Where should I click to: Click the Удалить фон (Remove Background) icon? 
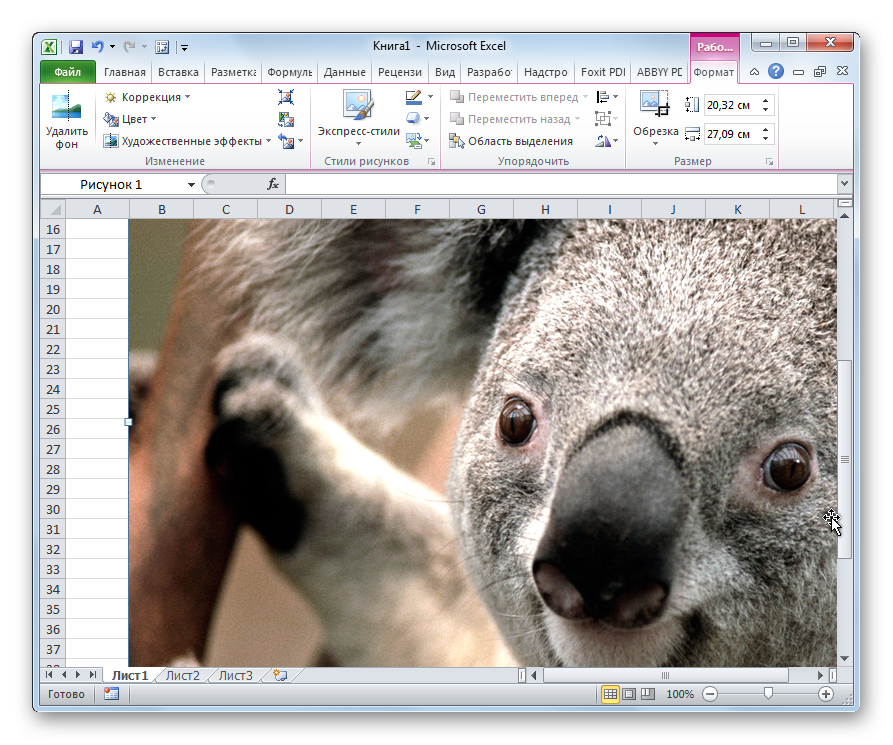(66, 106)
